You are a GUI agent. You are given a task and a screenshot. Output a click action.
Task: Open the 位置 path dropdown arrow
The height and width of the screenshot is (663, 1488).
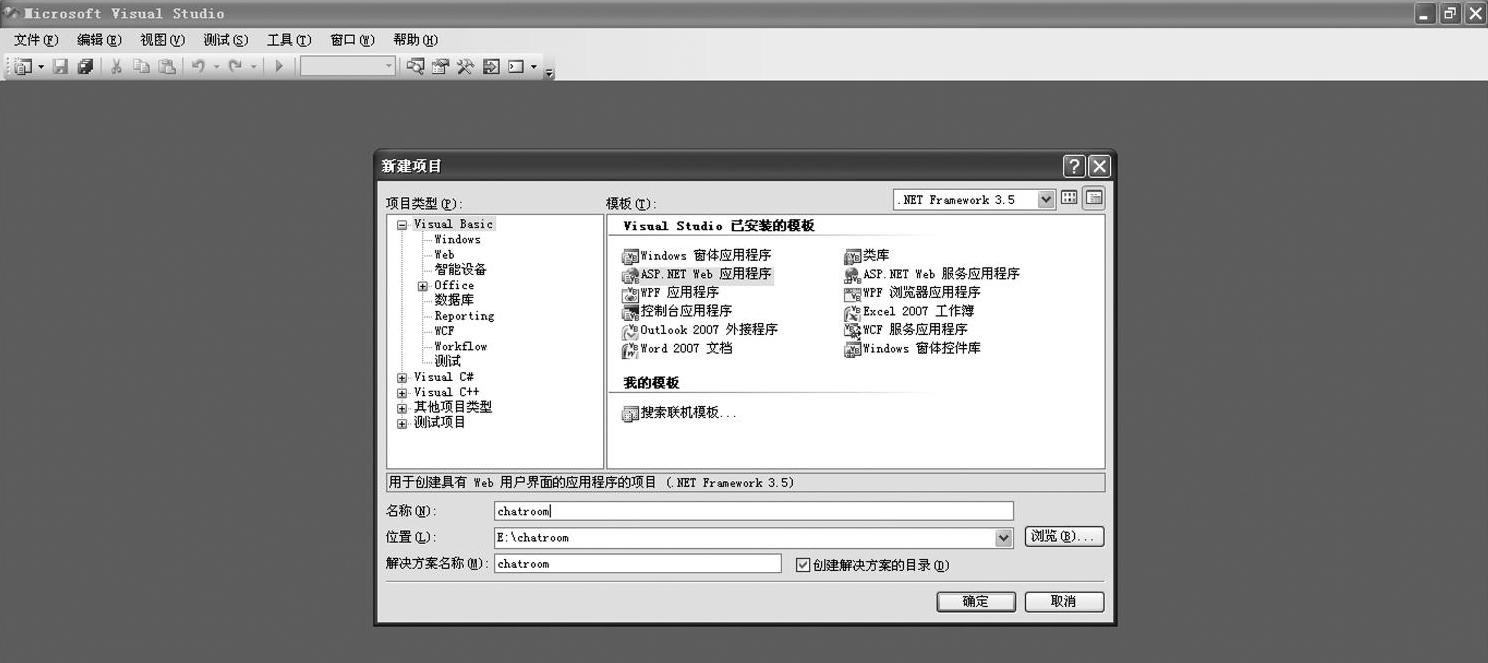(x=1004, y=538)
